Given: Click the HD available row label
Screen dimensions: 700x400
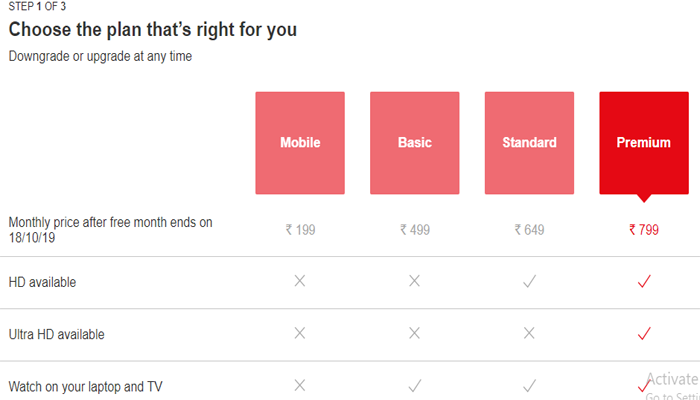Looking at the screenshot, I should [42, 283].
